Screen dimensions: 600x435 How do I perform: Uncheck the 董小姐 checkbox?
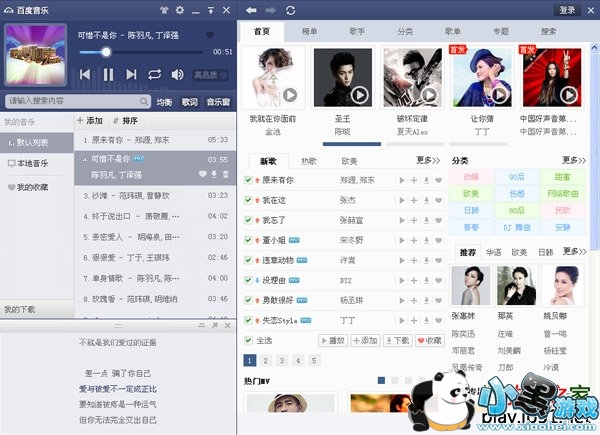pos(248,240)
